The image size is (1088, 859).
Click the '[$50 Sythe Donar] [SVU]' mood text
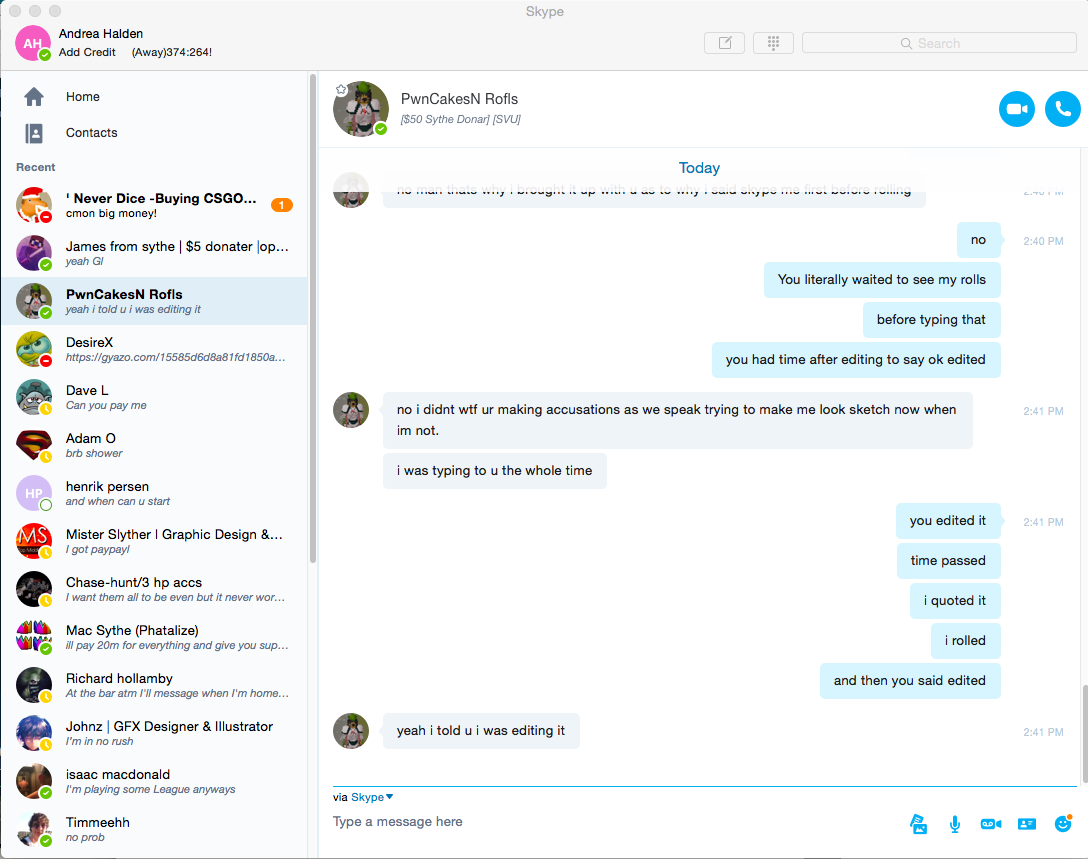[x=461, y=119]
